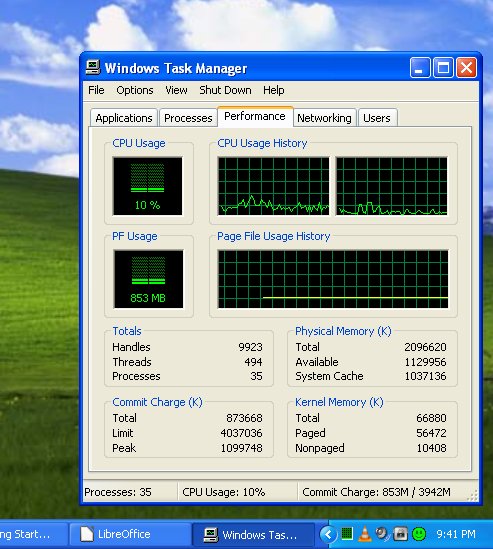Click the Task Manager icon in taskbar button
The image size is (493, 549).
click(x=211, y=535)
